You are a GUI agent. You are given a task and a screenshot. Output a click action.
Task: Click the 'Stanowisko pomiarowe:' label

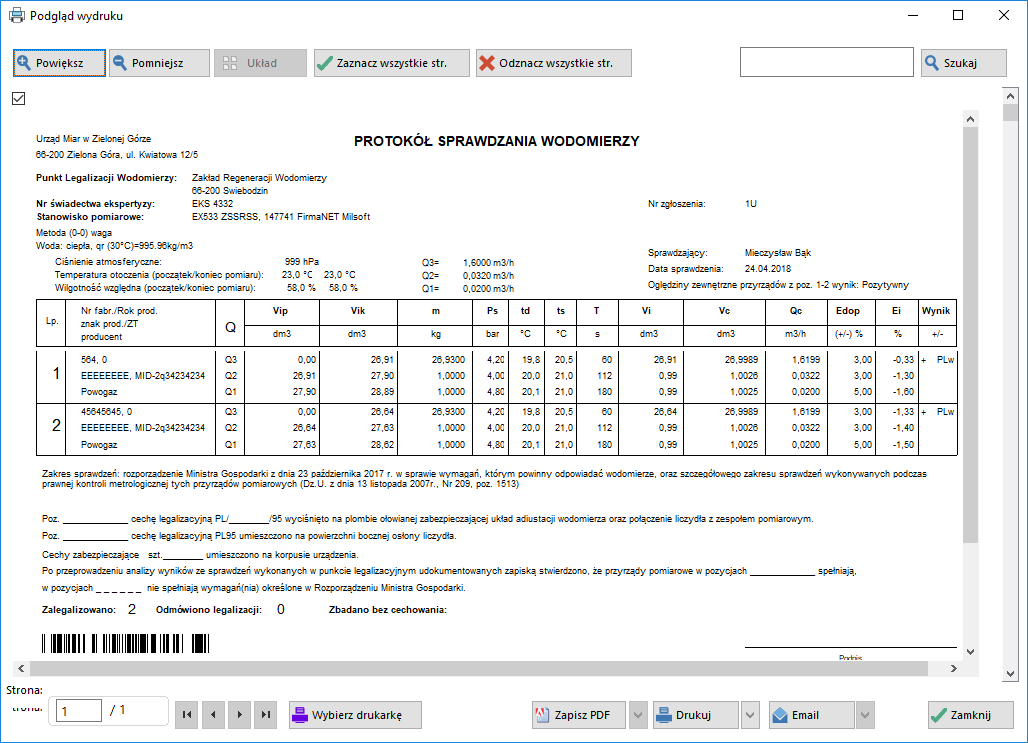(x=90, y=217)
